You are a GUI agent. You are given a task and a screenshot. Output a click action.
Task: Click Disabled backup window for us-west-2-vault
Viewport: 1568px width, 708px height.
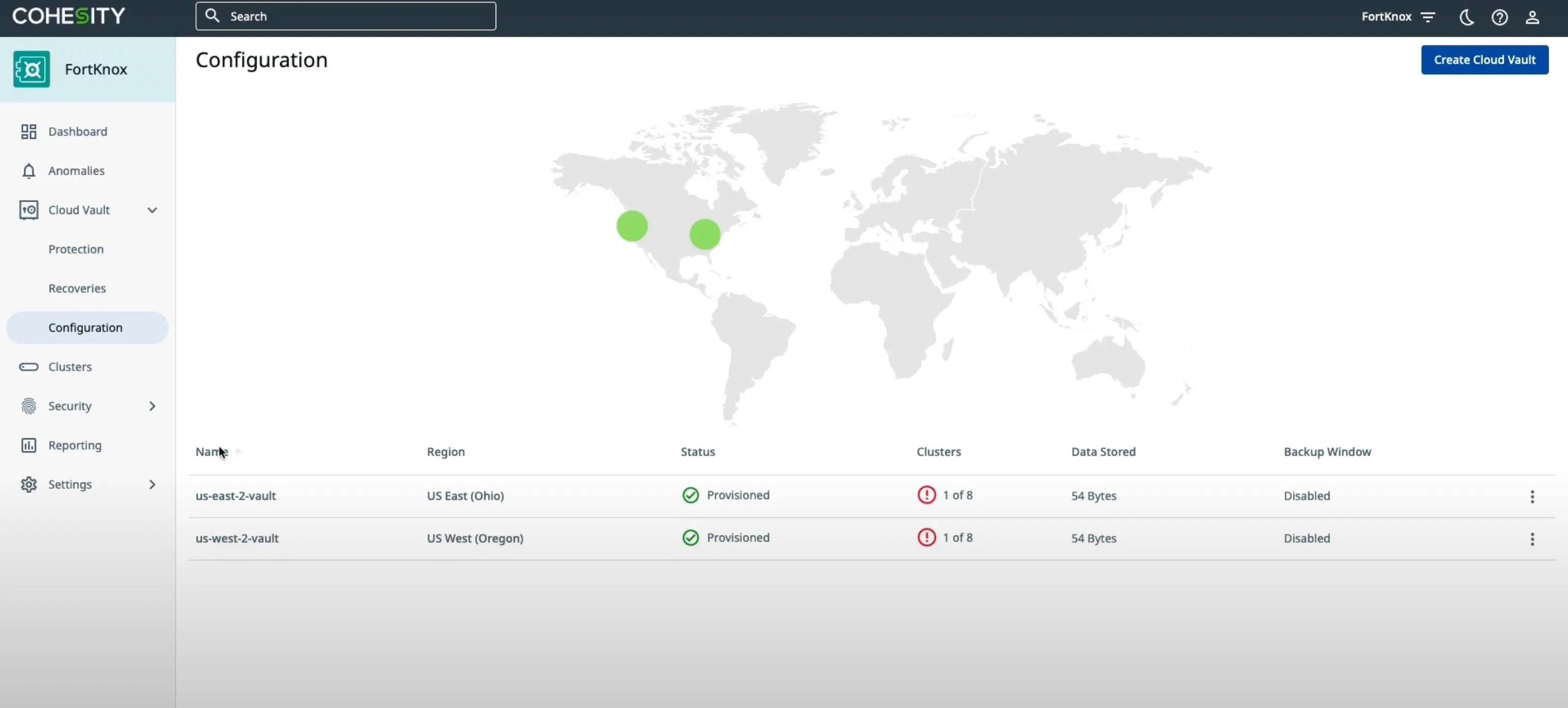pos(1307,539)
